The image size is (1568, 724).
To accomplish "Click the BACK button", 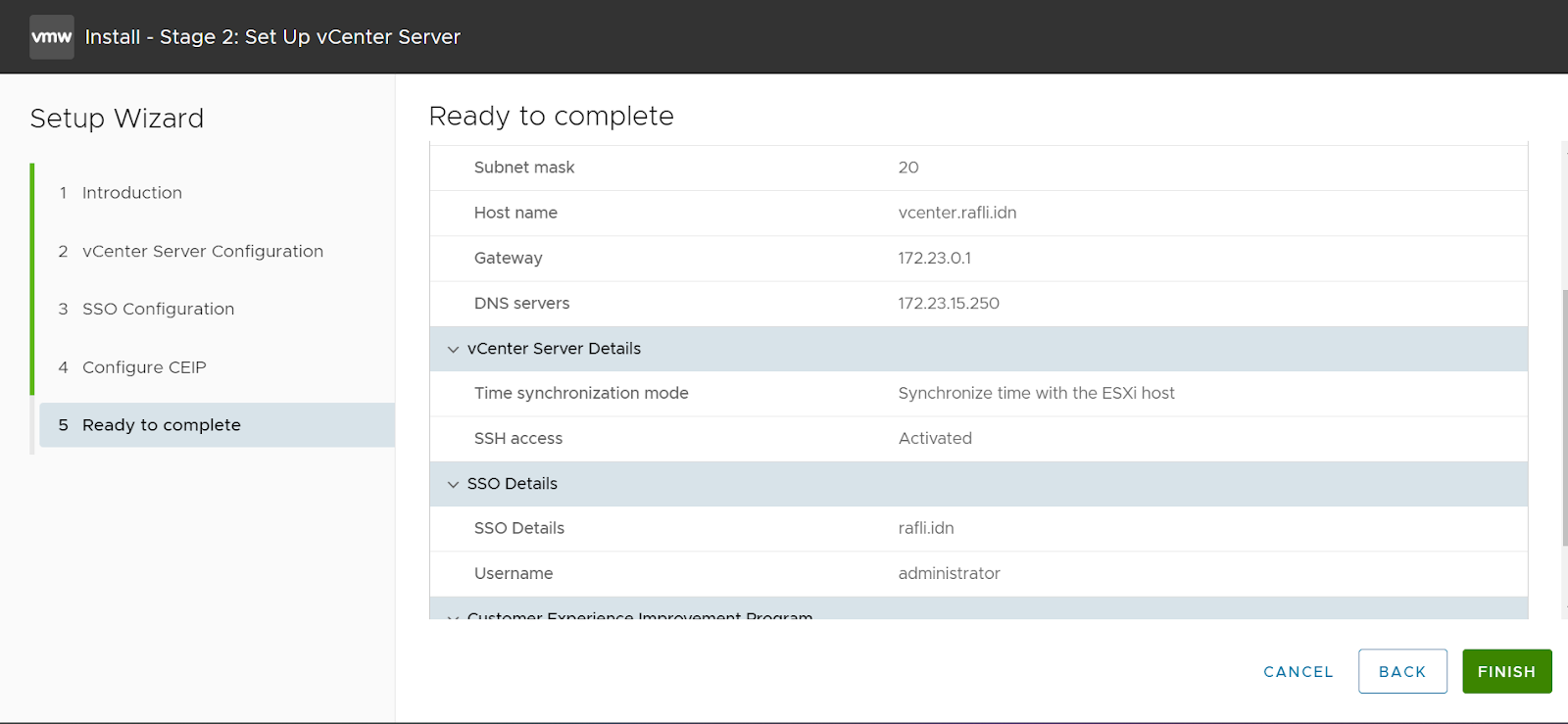I will pyautogui.click(x=1402, y=672).
